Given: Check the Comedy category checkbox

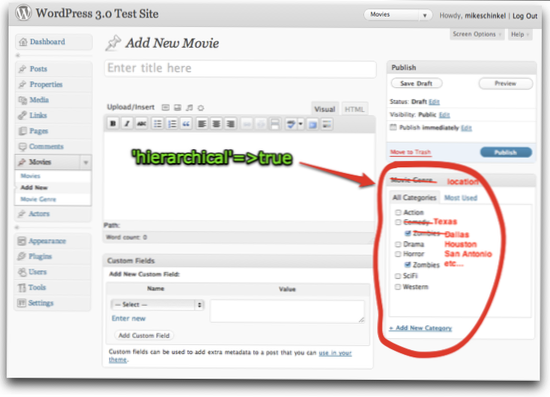Looking at the screenshot, I should point(398,222).
